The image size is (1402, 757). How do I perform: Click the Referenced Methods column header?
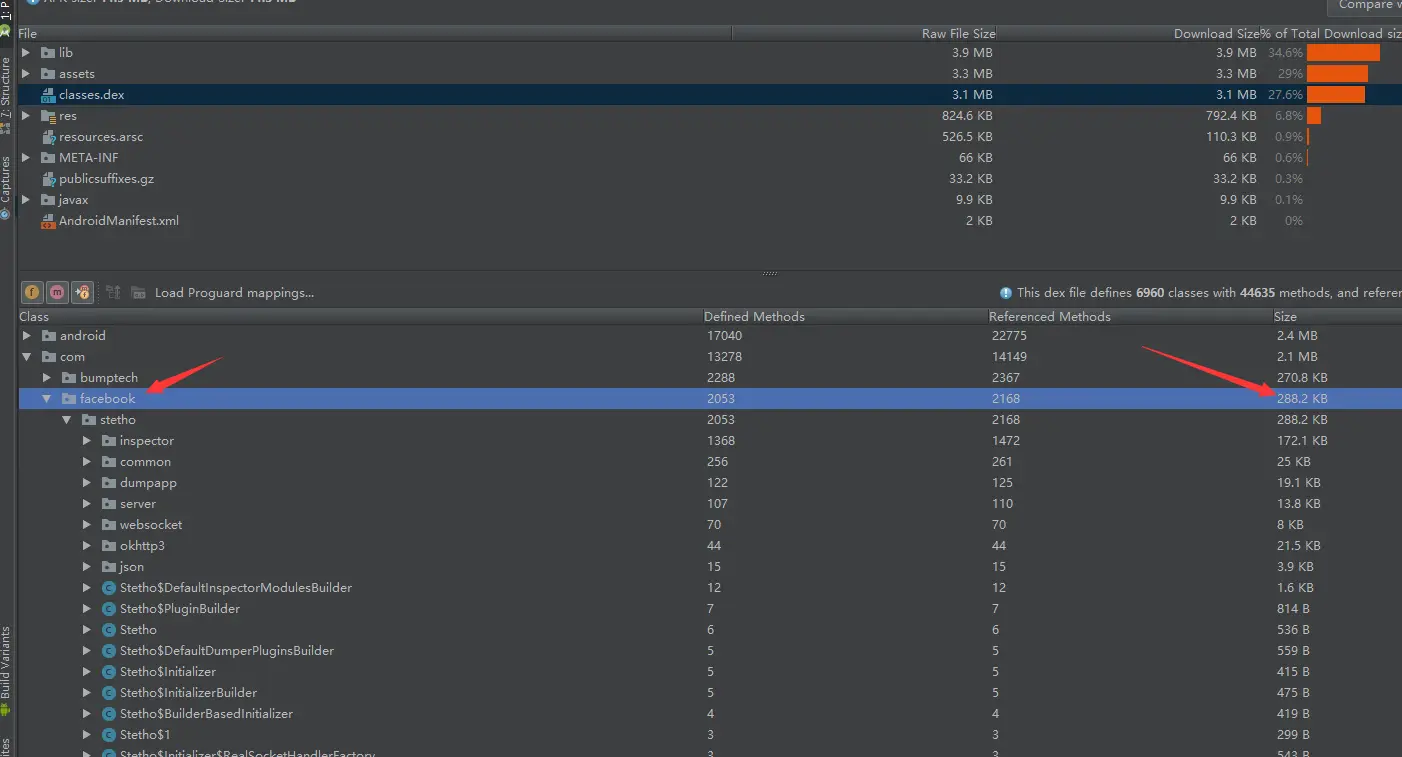coord(1130,316)
